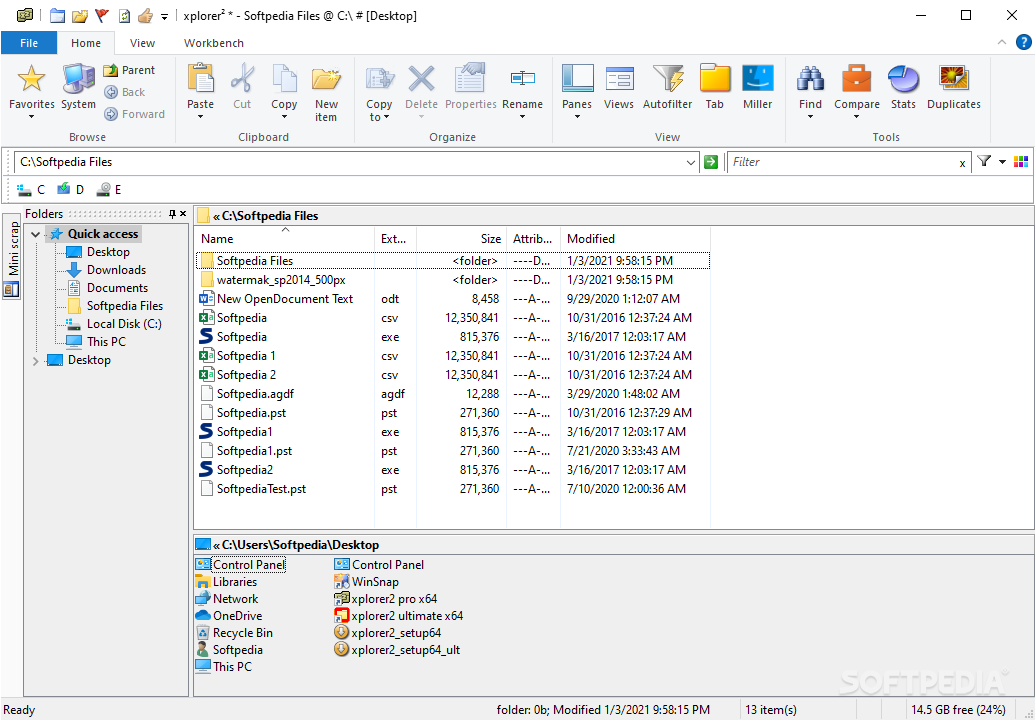
Task: Click the Copy icon
Action: click(x=284, y=79)
